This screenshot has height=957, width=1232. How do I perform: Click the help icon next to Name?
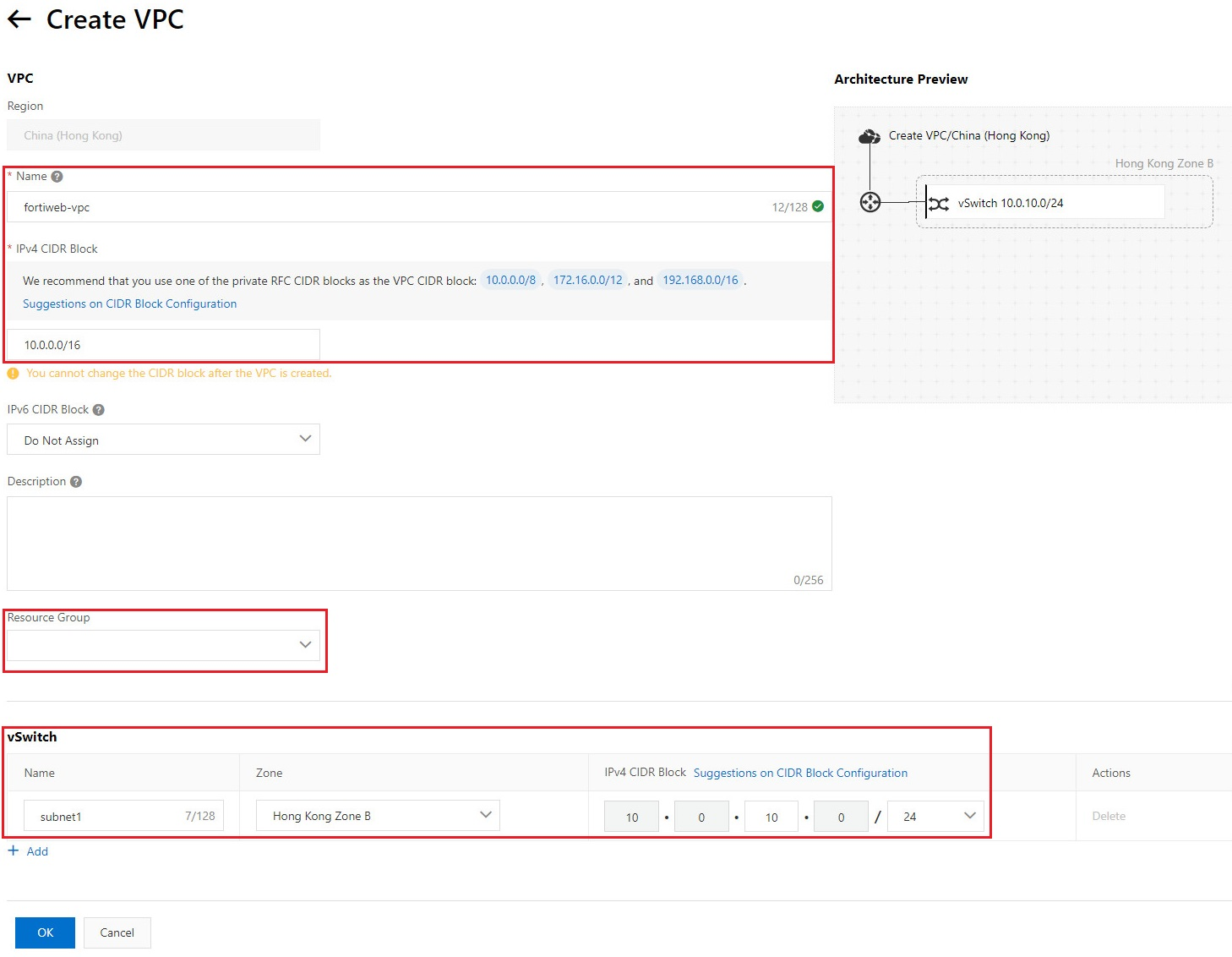click(57, 176)
